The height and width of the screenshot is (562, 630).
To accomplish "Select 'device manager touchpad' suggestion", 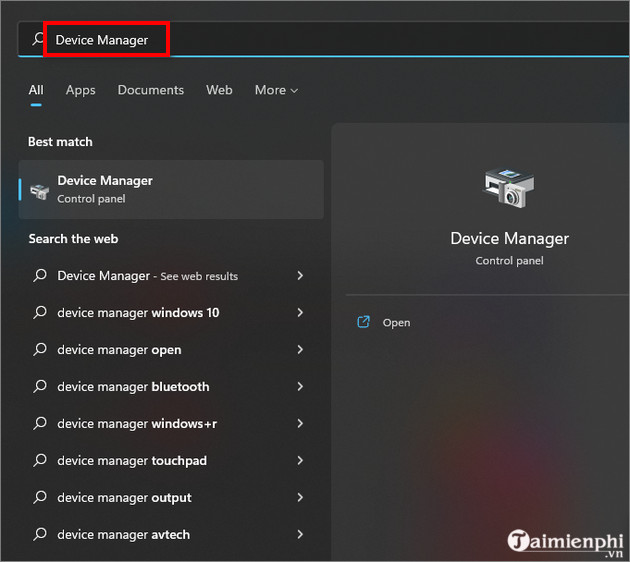I will click(x=169, y=460).
